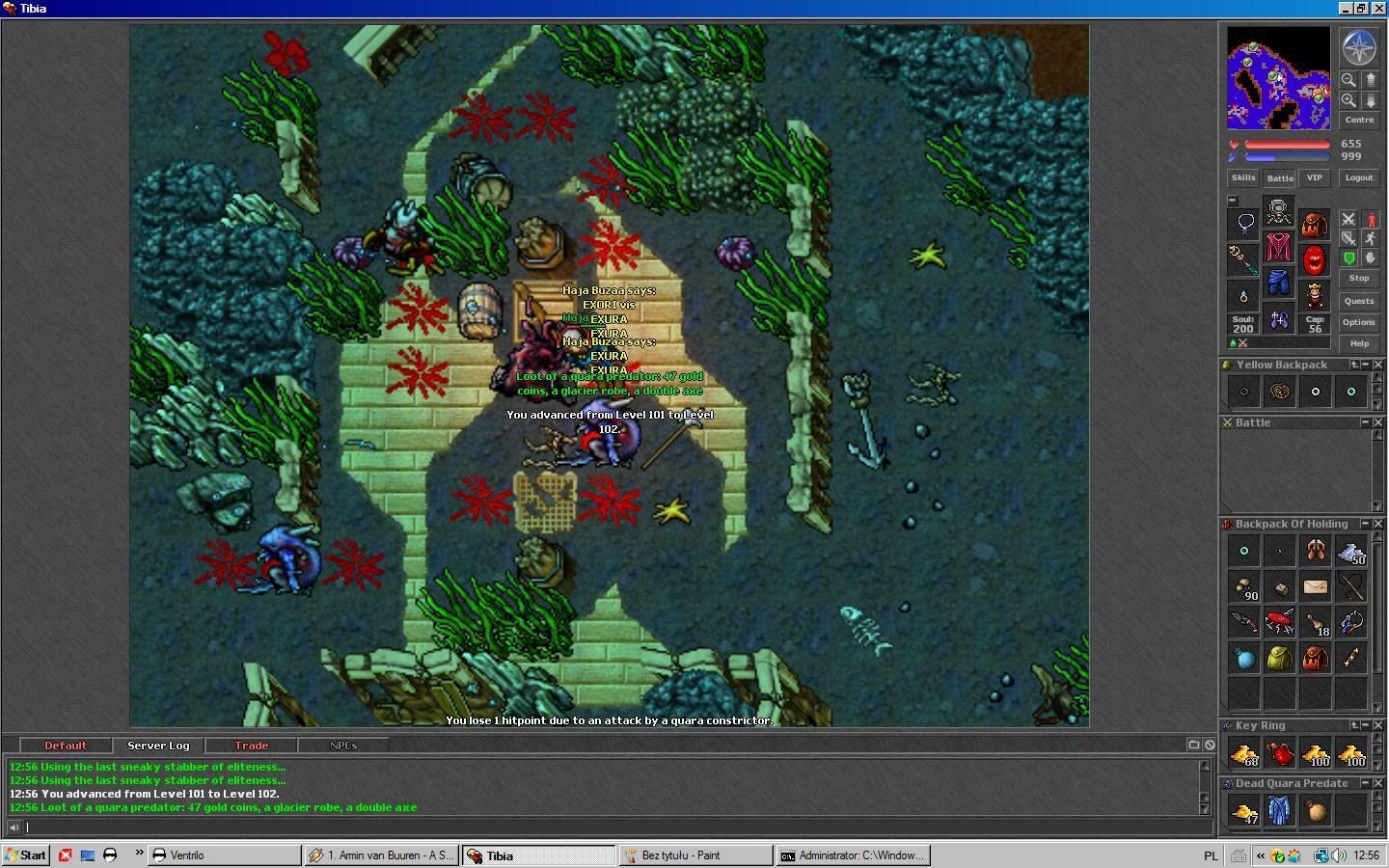Close the Backpack Of Holding panel
The width and height of the screenshot is (1389, 868).
click(1378, 524)
